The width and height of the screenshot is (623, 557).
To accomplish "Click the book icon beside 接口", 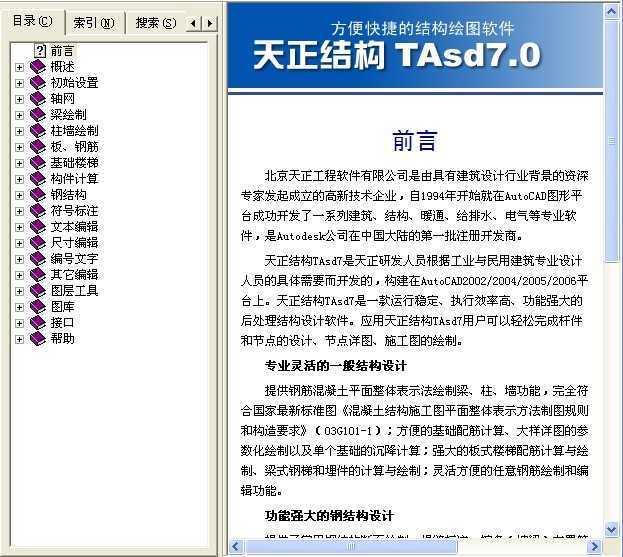I will pos(38,323).
